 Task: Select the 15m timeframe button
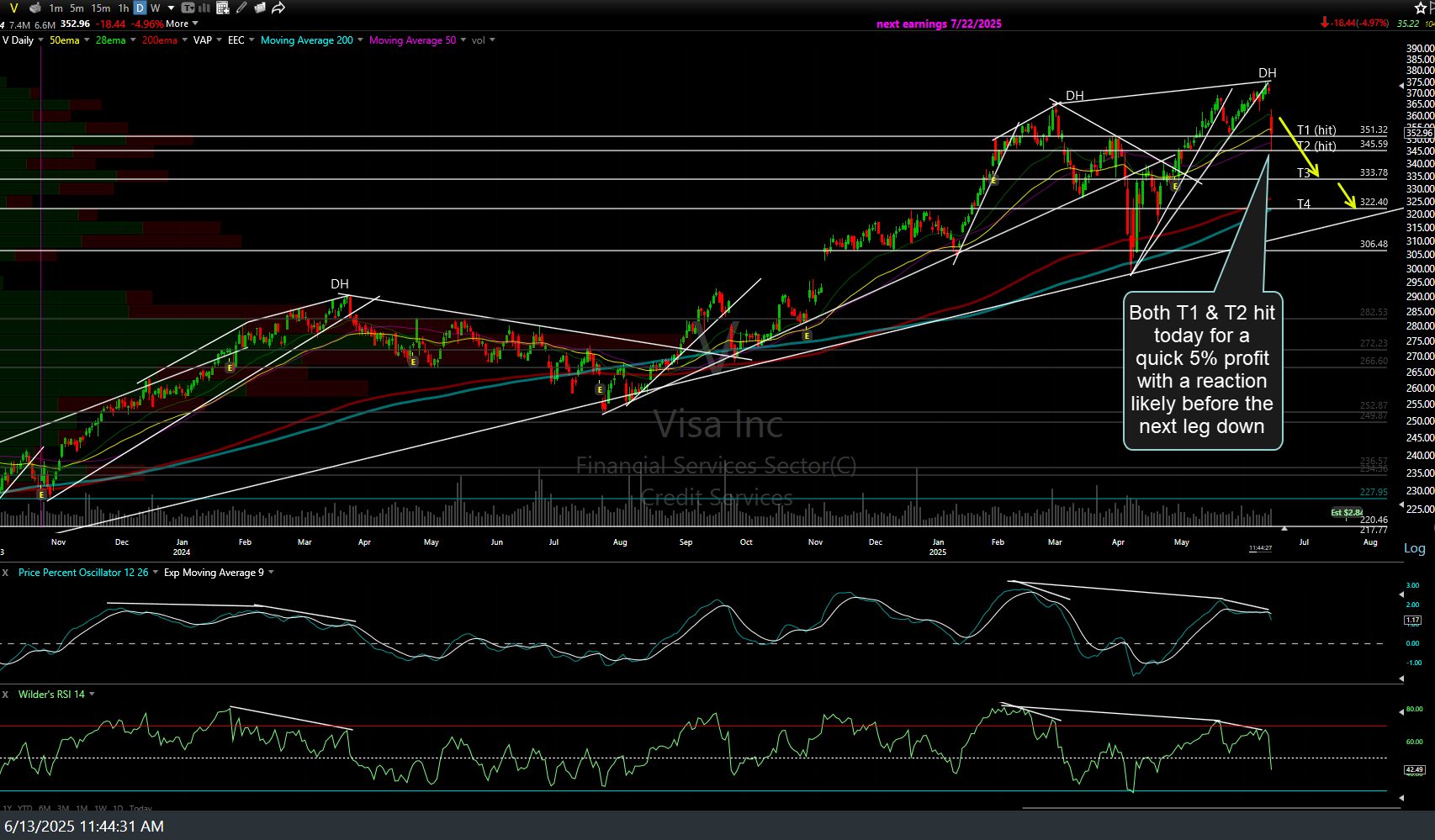[100, 8]
